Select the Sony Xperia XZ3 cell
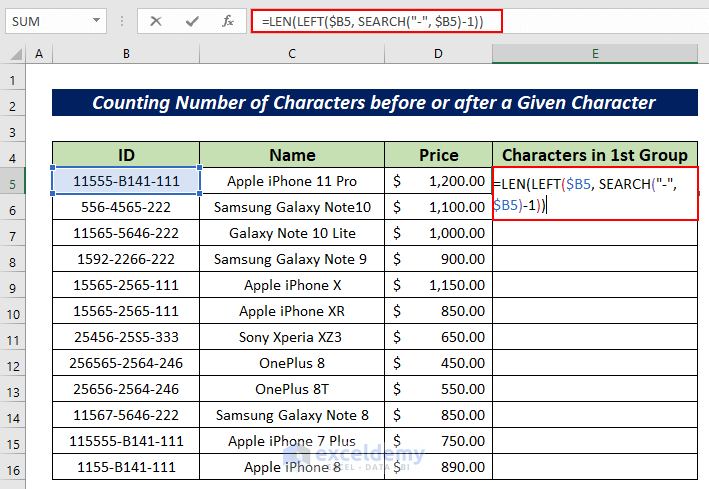The image size is (709, 489). pos(292,337)
